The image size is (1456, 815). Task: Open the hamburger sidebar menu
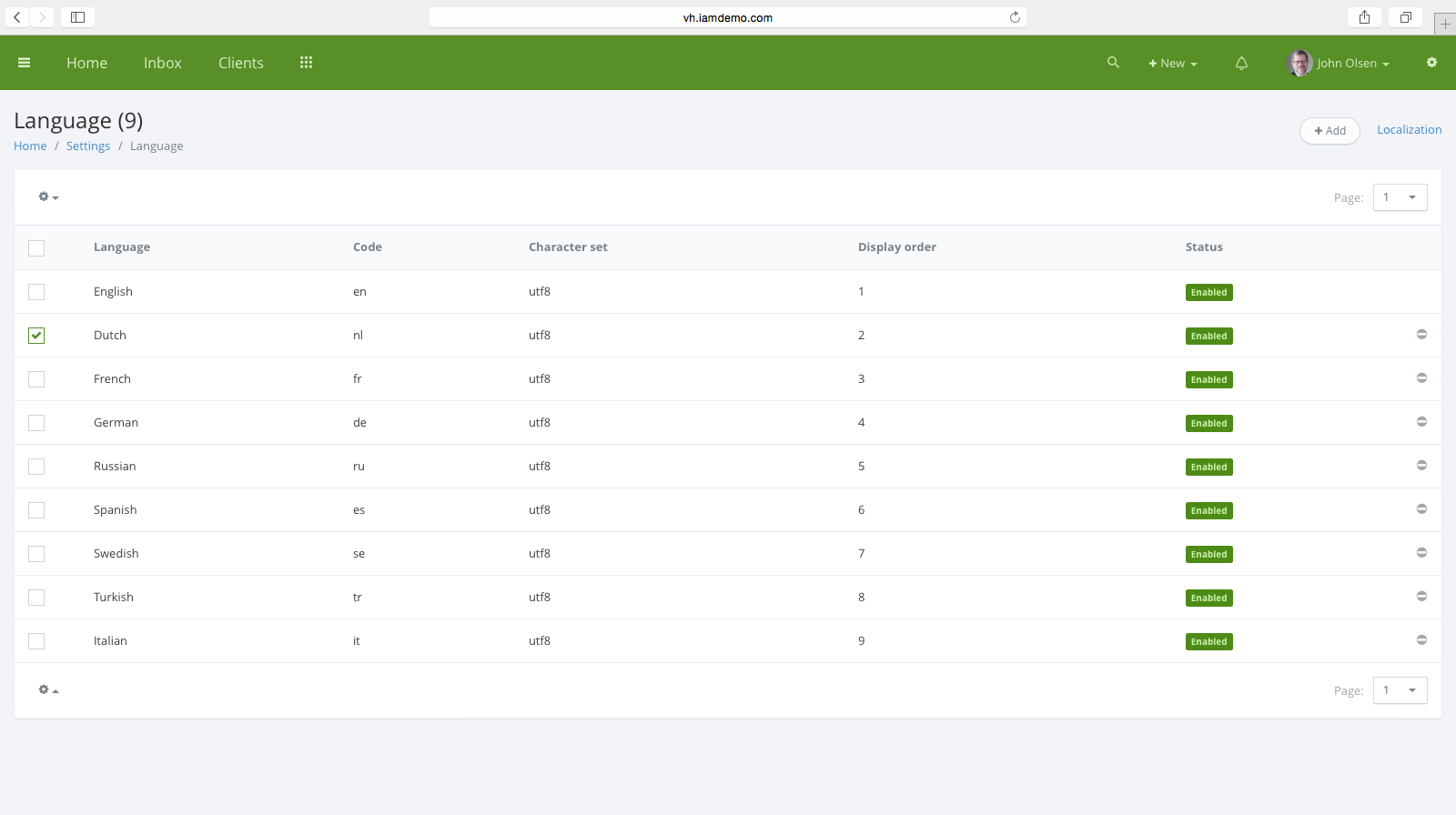(x=25, y=63)
